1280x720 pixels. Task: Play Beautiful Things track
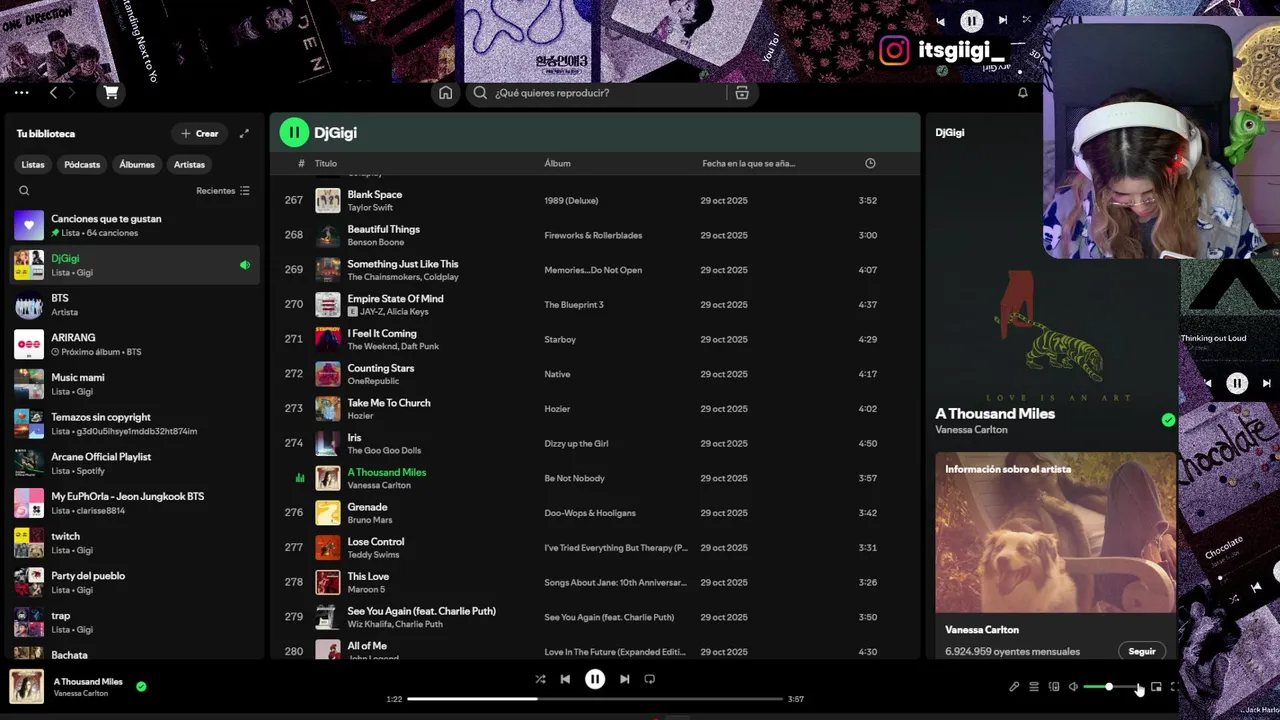coord(596,235)
